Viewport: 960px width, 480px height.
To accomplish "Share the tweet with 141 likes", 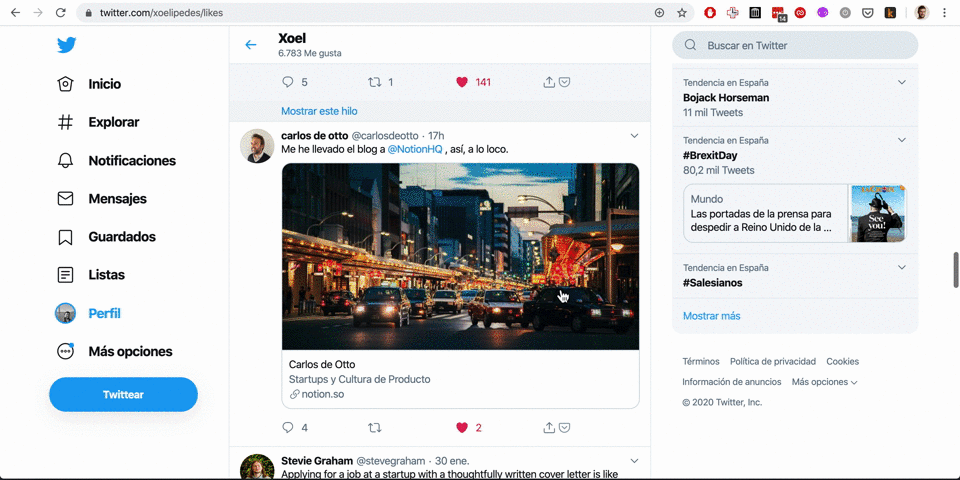I will (549, 82).
